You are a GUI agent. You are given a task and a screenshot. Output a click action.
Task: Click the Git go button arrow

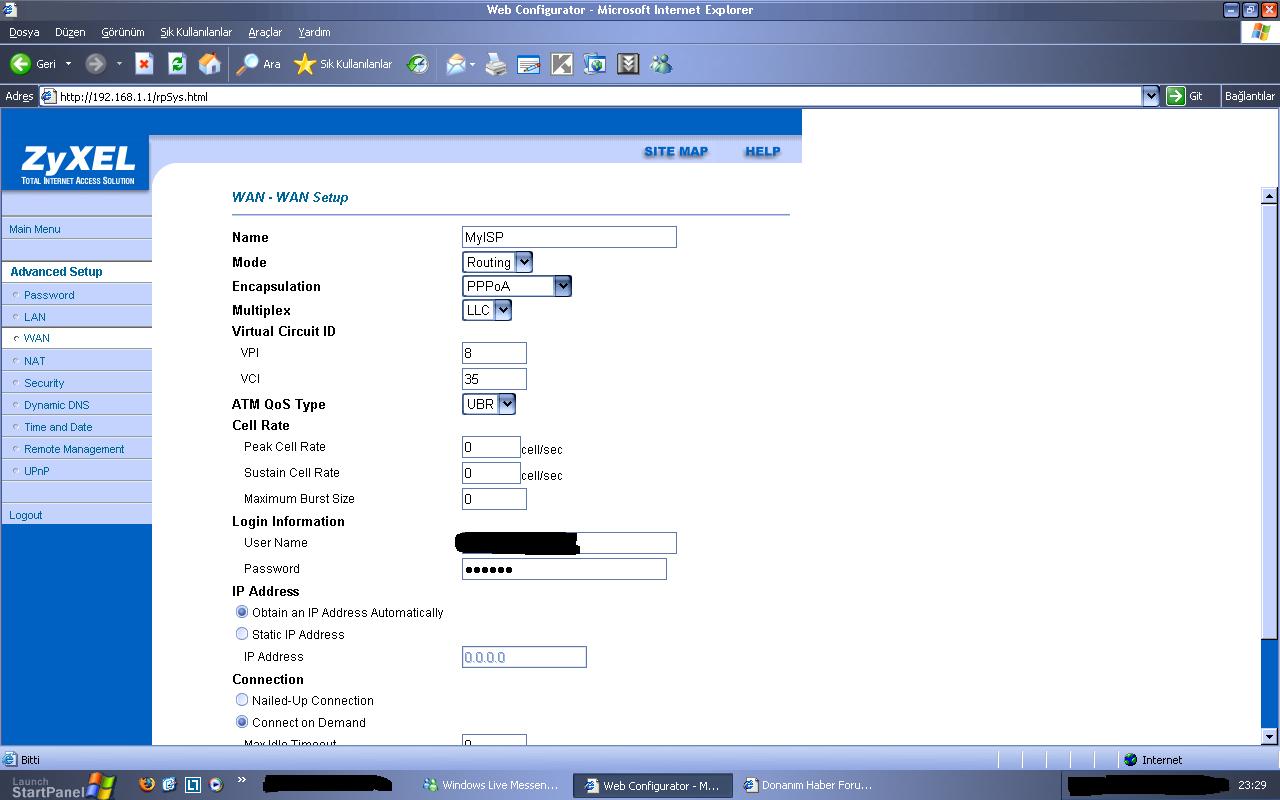[1175, 96]
